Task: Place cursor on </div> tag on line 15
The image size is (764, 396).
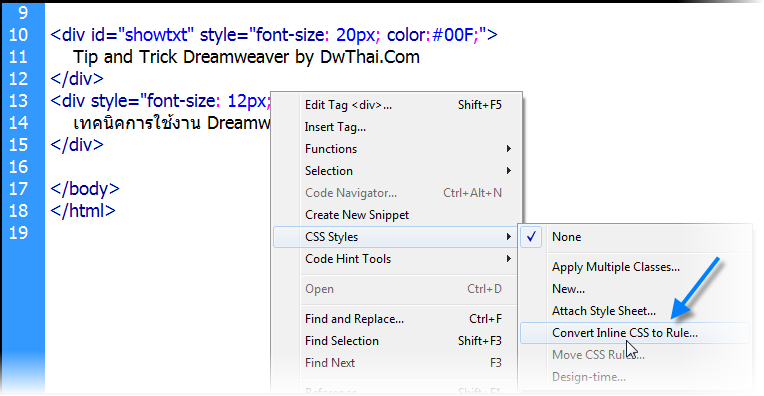Action: pos(77,145)
